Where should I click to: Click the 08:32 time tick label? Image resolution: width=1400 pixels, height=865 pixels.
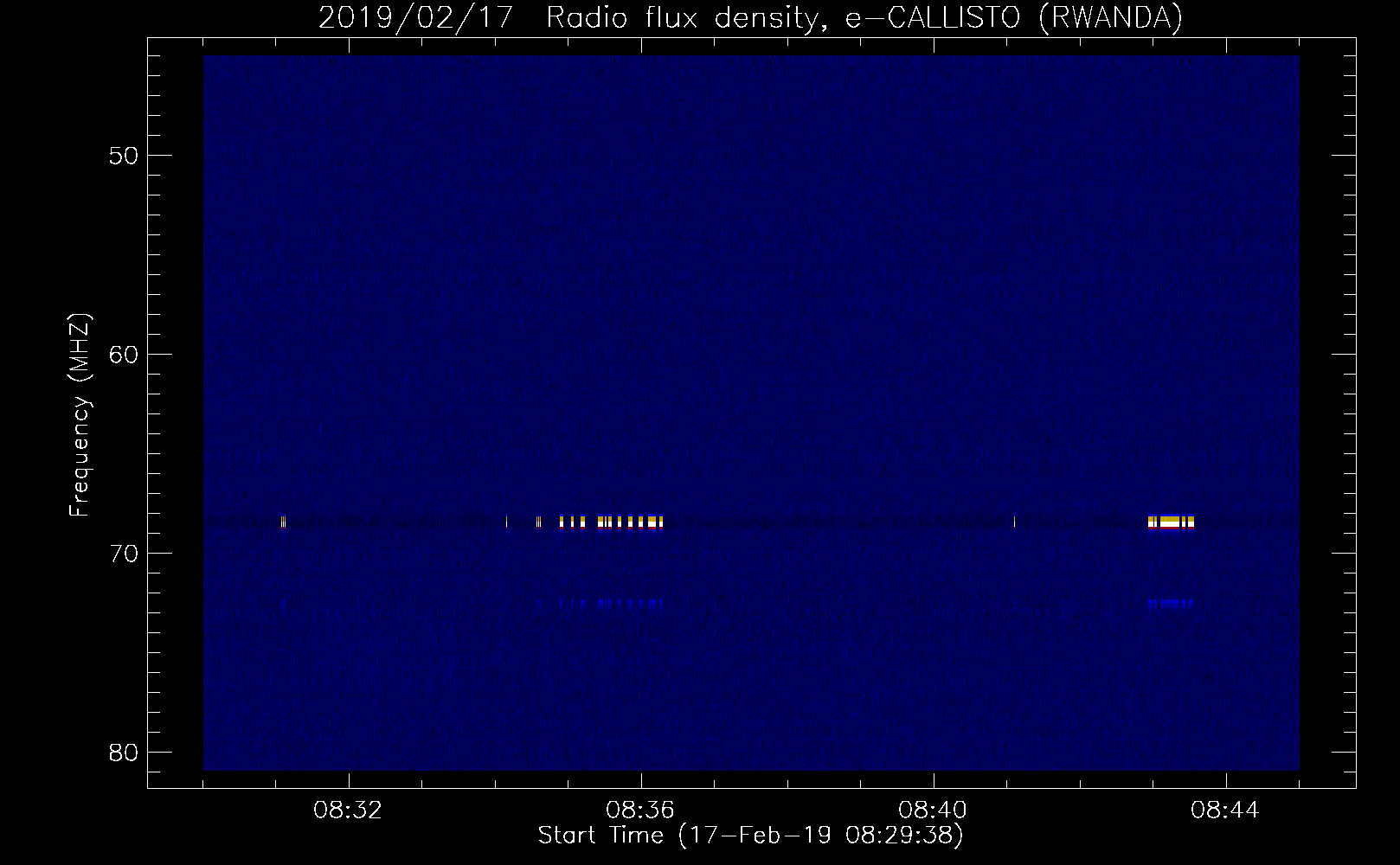coord(348,811)
